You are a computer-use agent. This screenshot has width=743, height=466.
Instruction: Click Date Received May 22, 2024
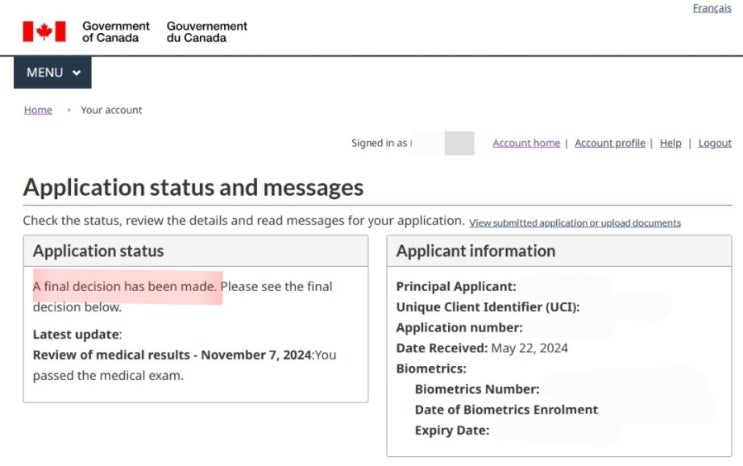[481, 348]
